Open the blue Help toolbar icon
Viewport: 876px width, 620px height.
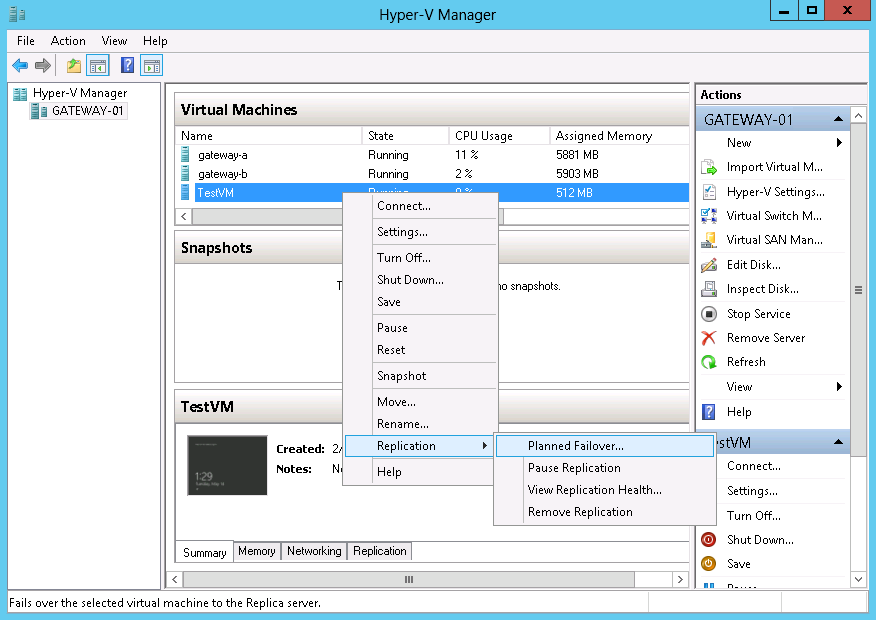(x=127, y=65)
